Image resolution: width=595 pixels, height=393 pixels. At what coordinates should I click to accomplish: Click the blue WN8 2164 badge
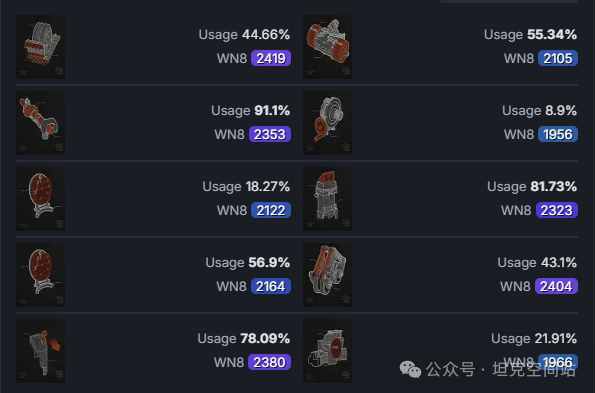point(271,286)
